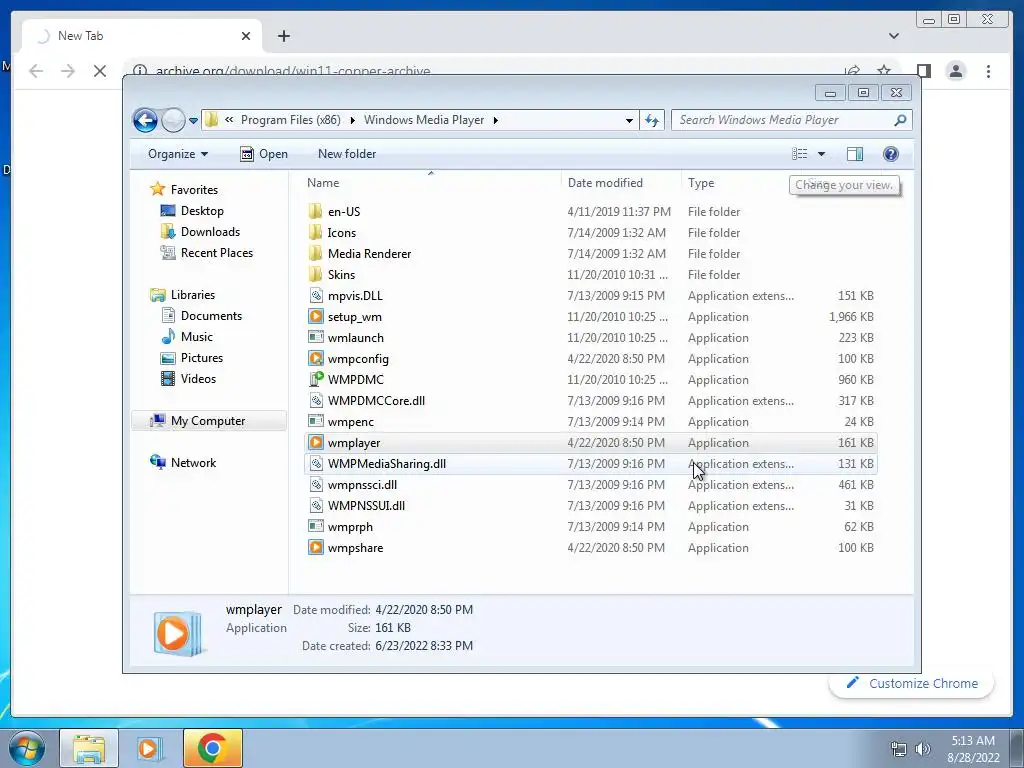Create a New folder
The image size is (1024, 768).
pos(347,154)
